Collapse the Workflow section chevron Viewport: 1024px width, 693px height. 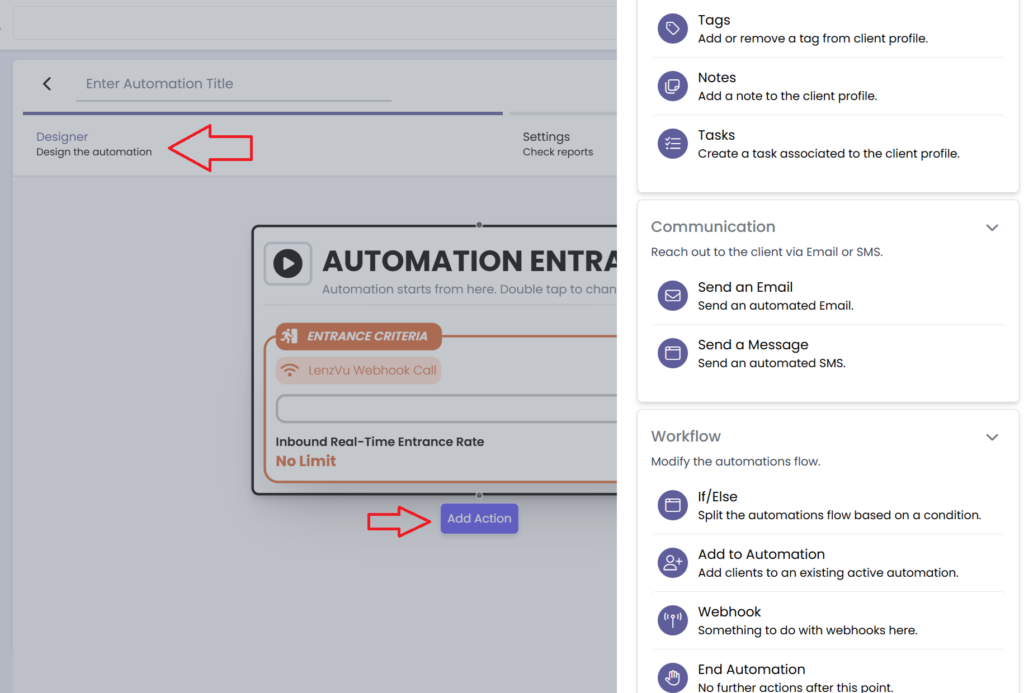click(x=992, y=437)
